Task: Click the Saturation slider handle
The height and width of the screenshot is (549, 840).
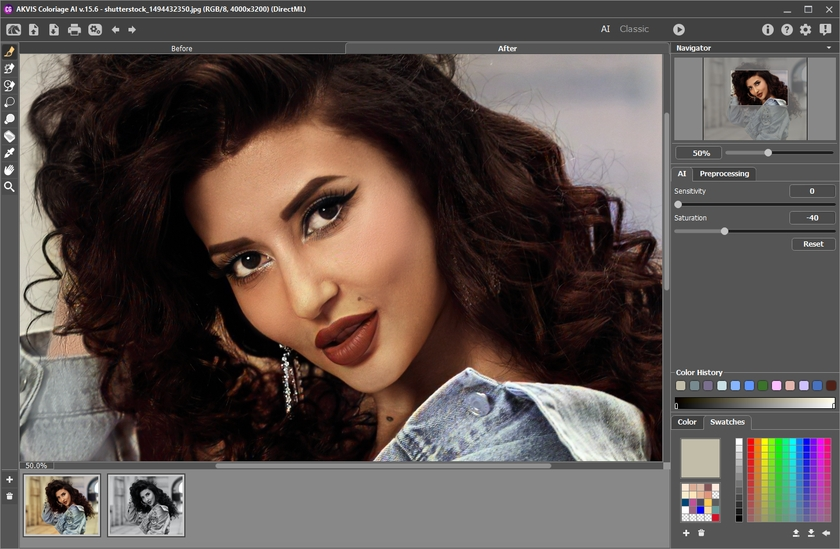Action: click(x=724, y=231)
